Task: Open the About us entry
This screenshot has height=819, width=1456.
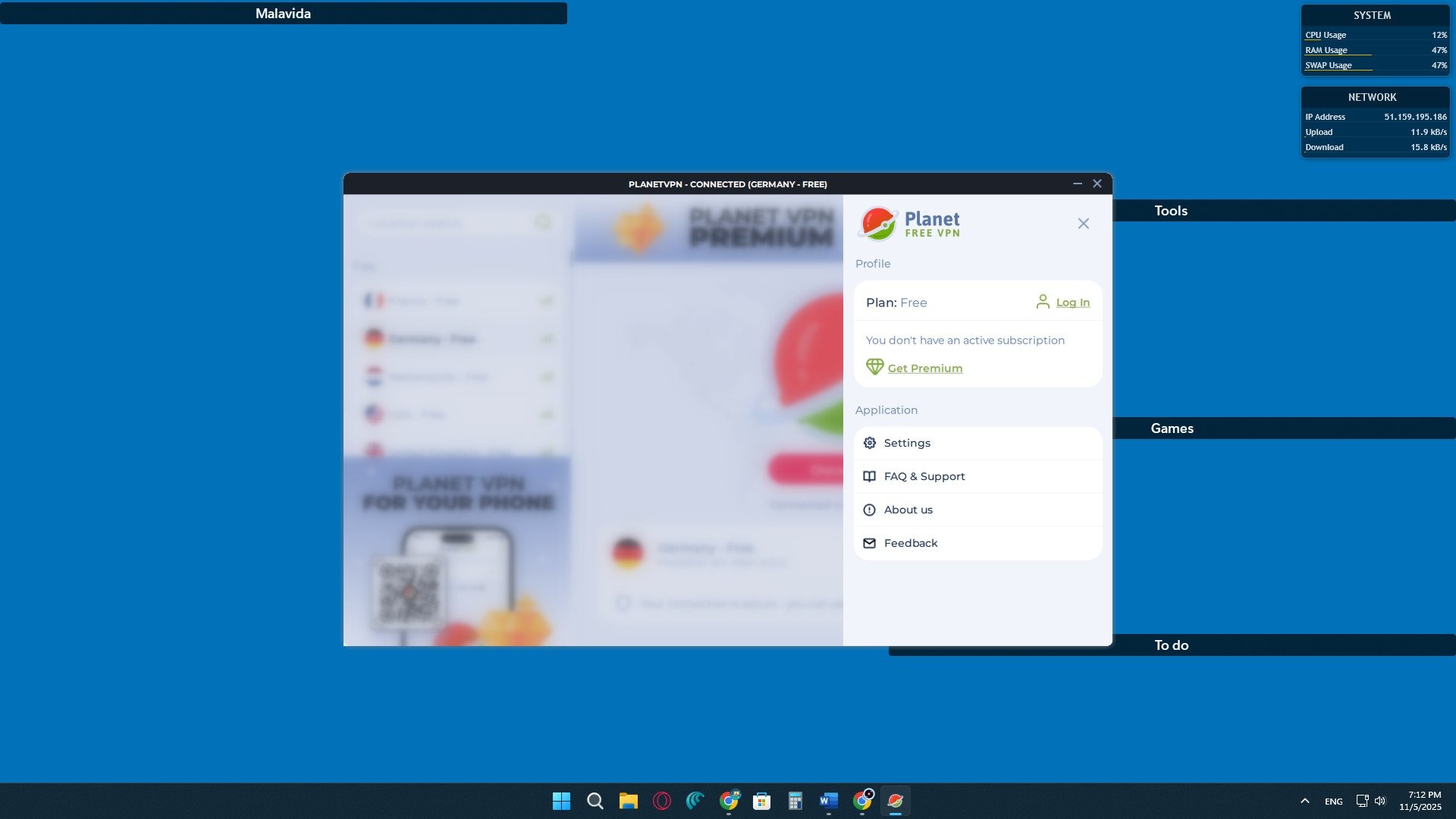Action: point(908,510)
